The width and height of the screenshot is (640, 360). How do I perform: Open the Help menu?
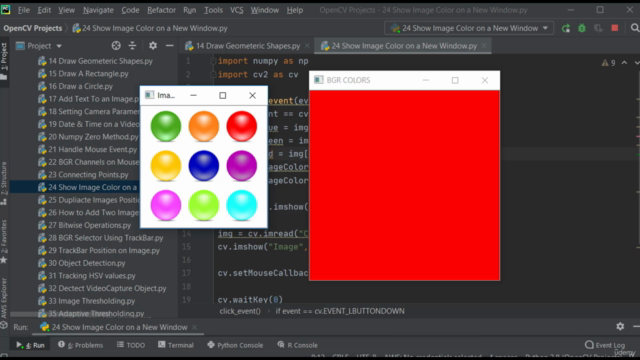(295, 10)
